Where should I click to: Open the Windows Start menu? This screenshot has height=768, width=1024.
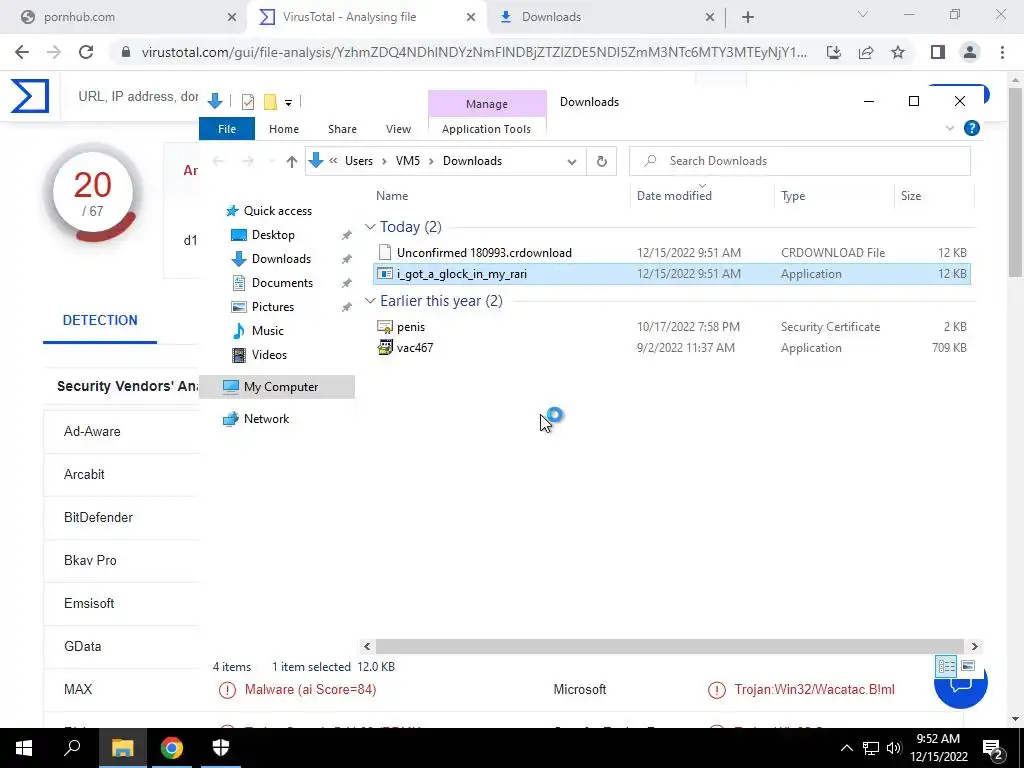24,748
